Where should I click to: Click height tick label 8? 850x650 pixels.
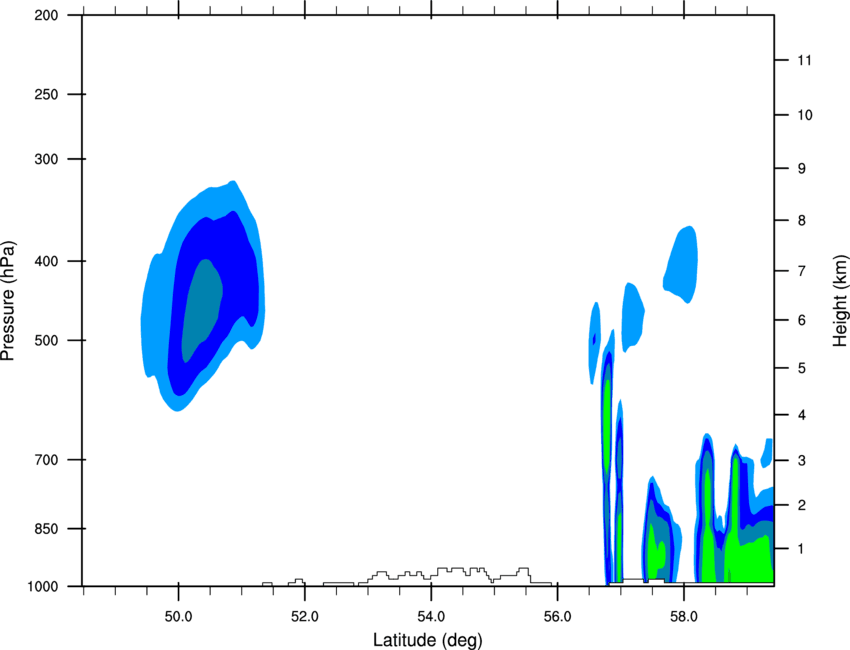801,220
